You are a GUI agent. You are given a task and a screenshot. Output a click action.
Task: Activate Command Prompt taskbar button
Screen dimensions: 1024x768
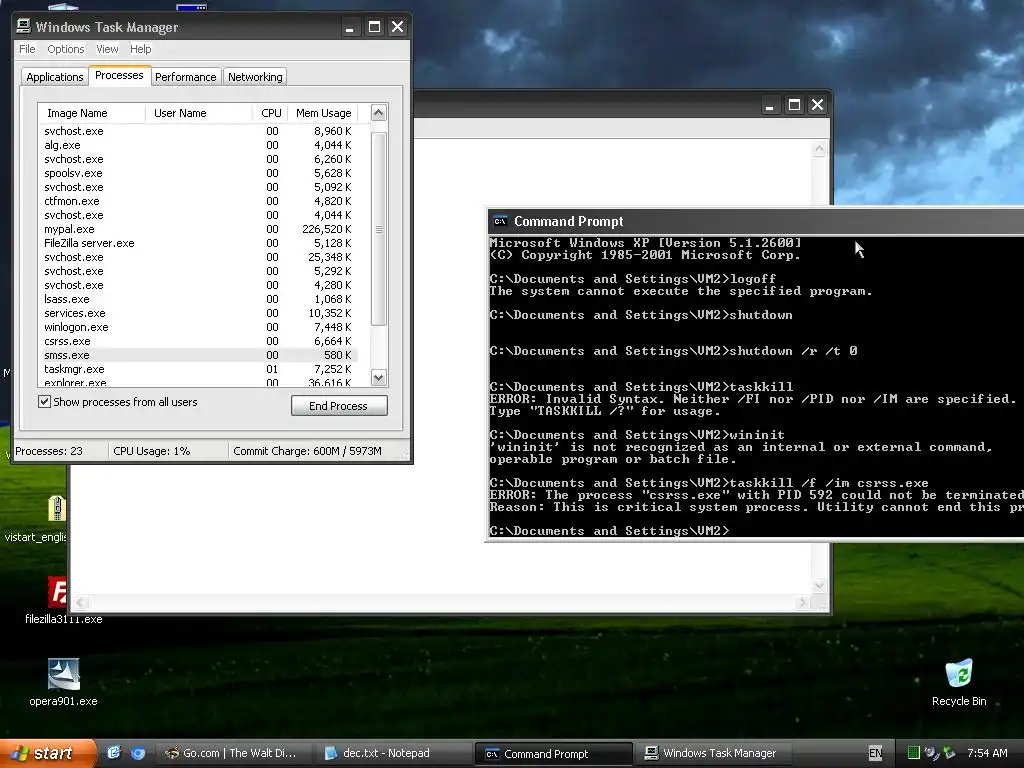pos(554,754)
